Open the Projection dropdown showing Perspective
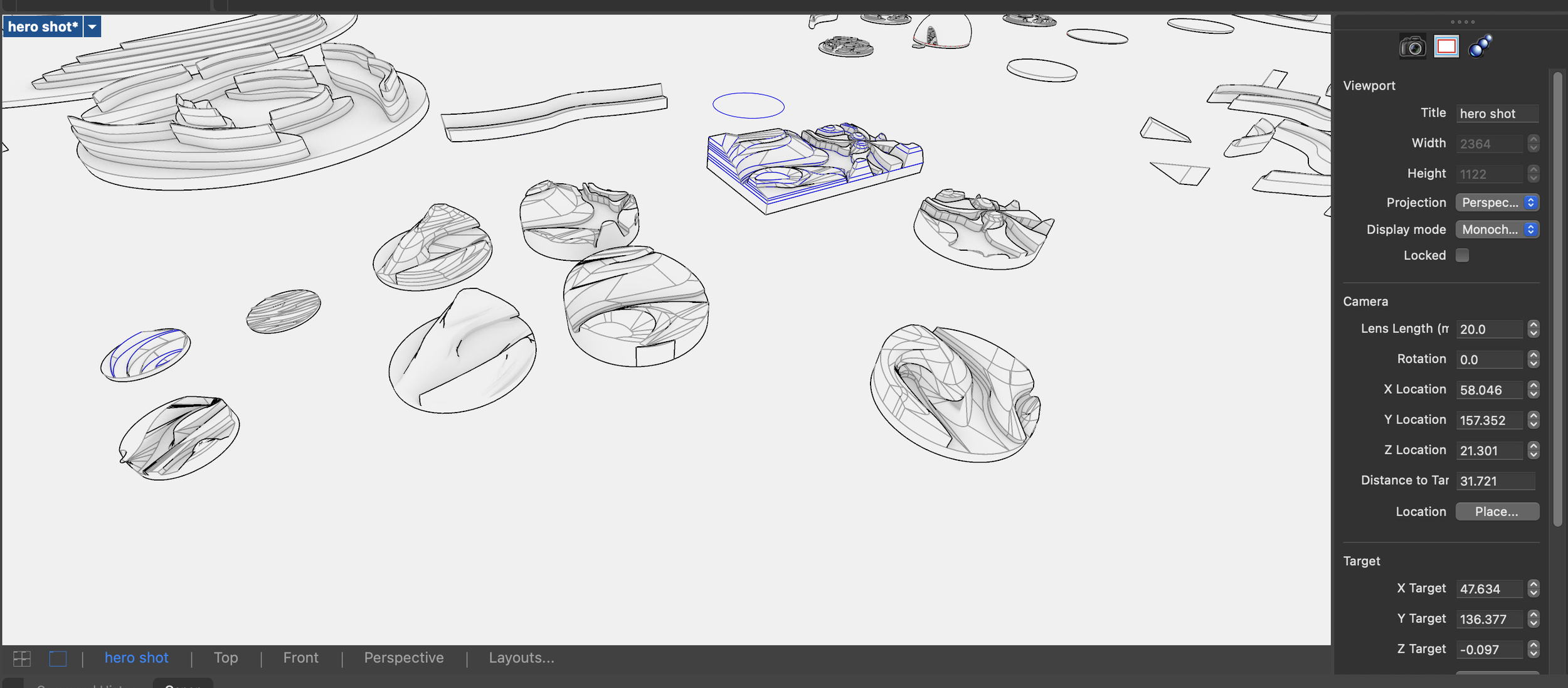Screen dimensions: 1568x688 [x=1498, y=202]
